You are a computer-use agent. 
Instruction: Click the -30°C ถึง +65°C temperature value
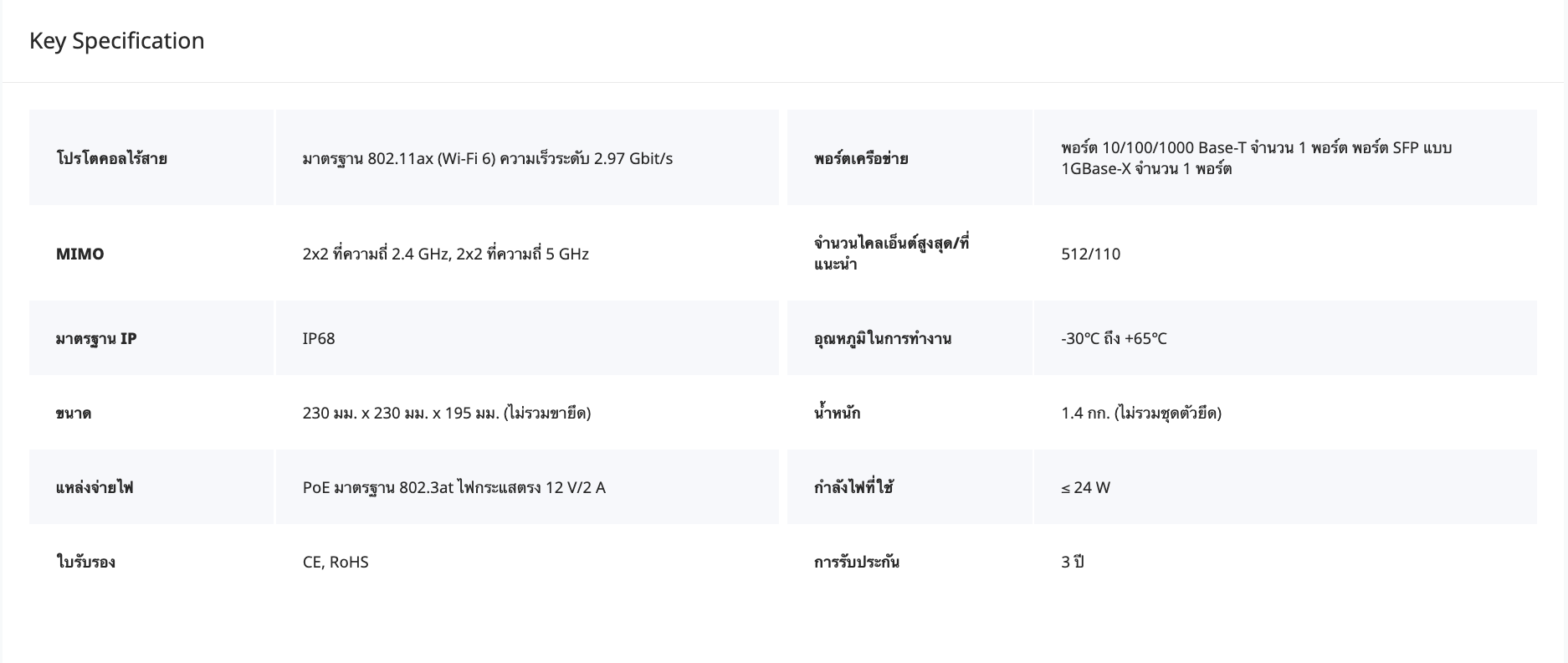[1114, 338]
